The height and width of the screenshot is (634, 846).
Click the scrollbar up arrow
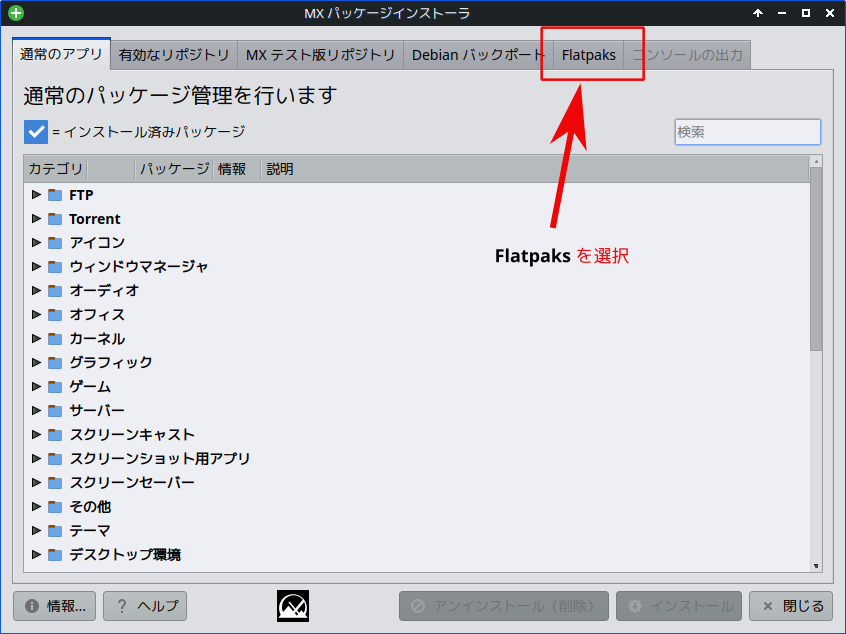(816, 161)
